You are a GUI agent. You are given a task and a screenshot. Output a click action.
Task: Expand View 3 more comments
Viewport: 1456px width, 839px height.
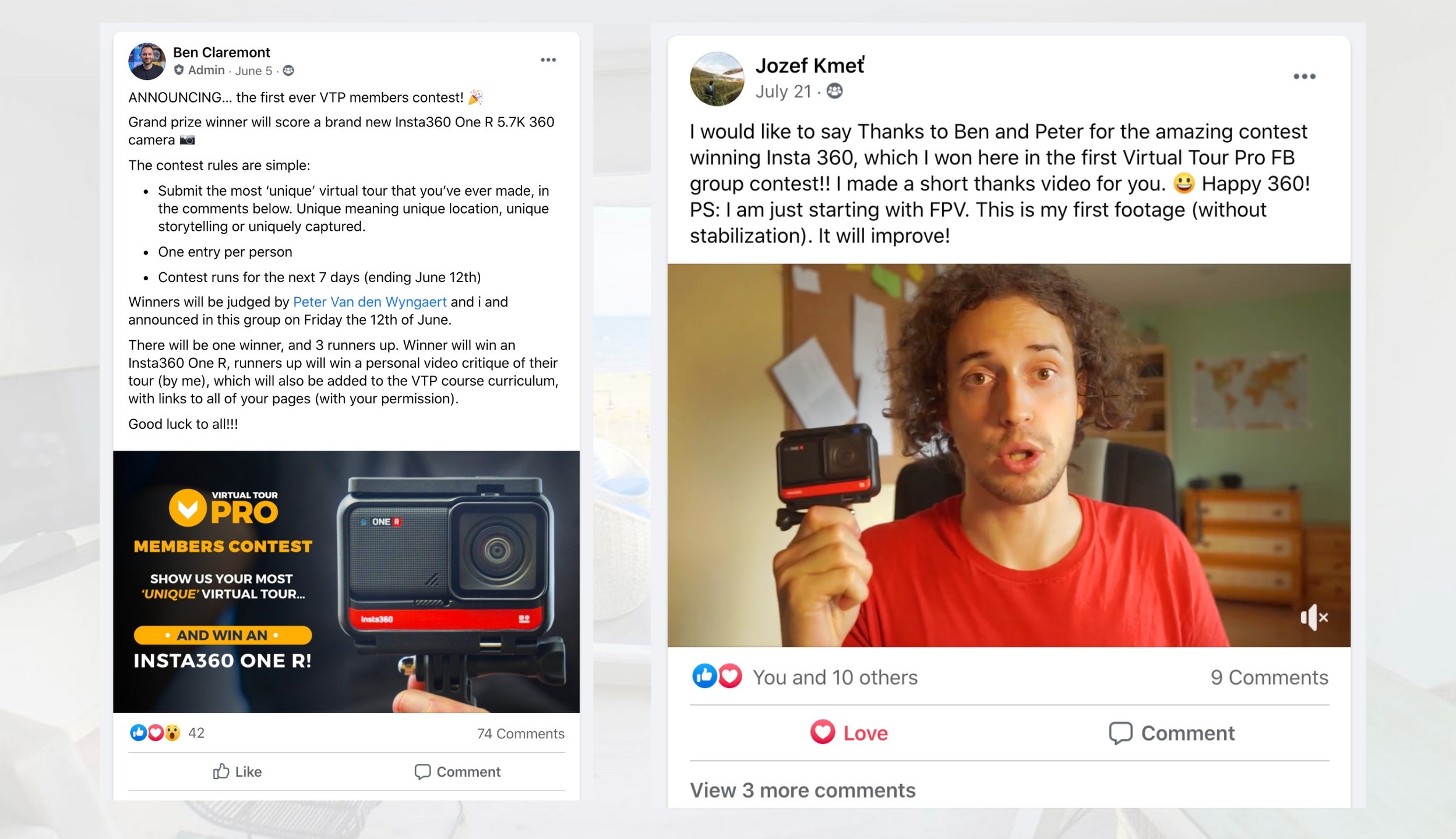tap(802, 790)
